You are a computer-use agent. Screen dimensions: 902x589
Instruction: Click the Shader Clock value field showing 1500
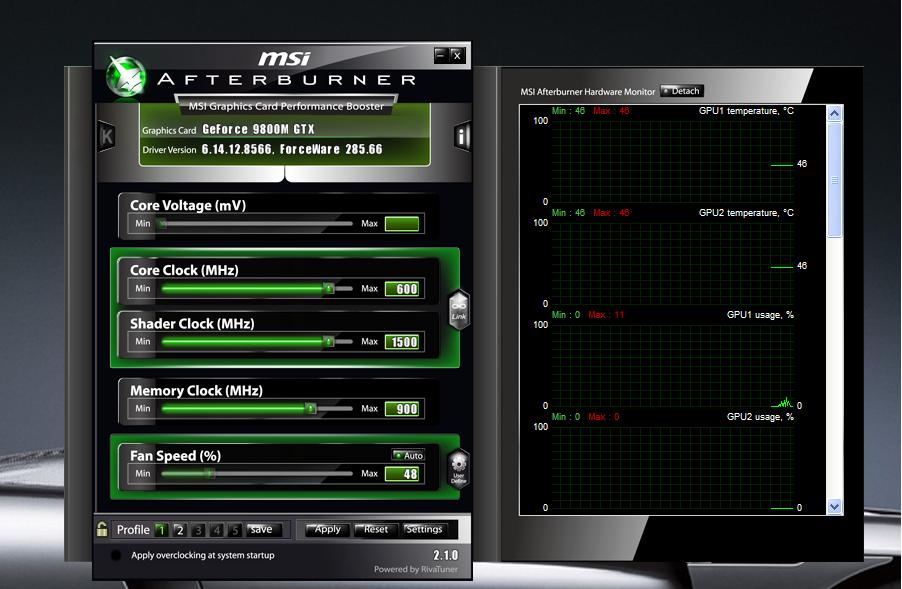[x=402, y=342]
